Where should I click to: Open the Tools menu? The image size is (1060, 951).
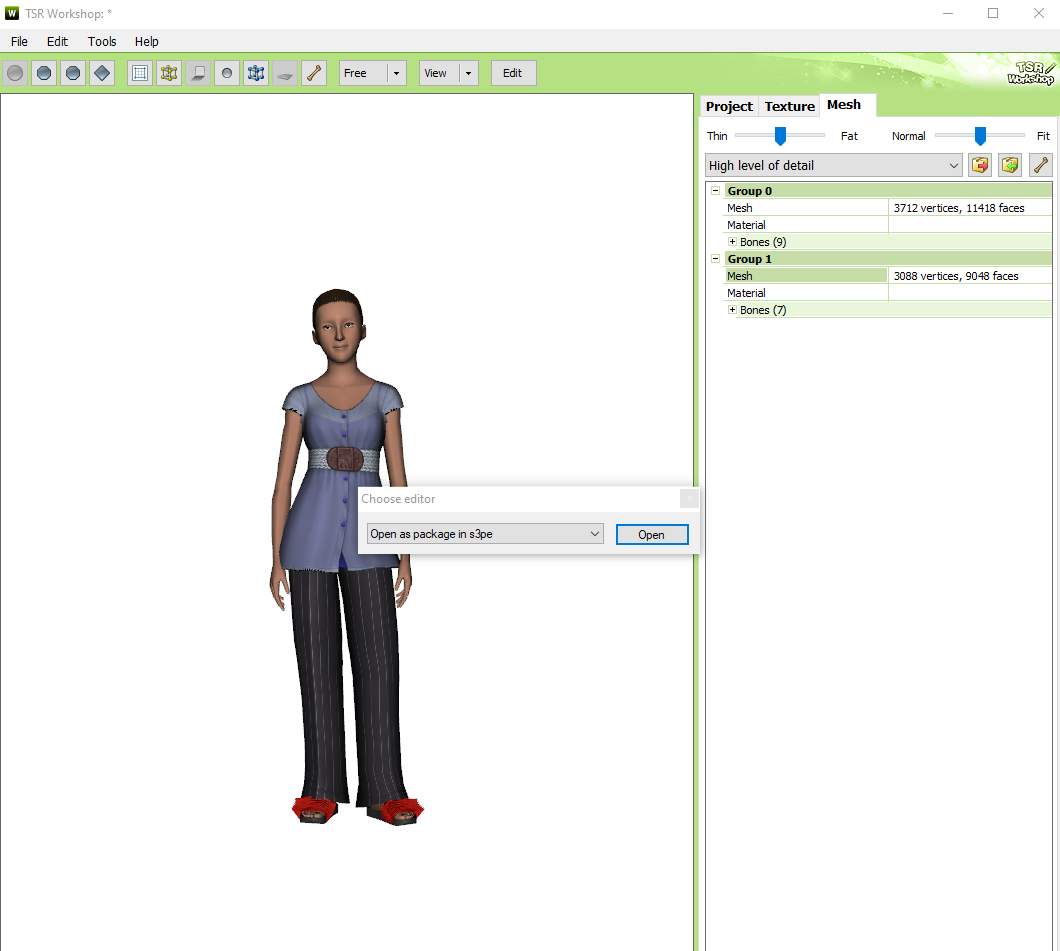pos(101,41)
